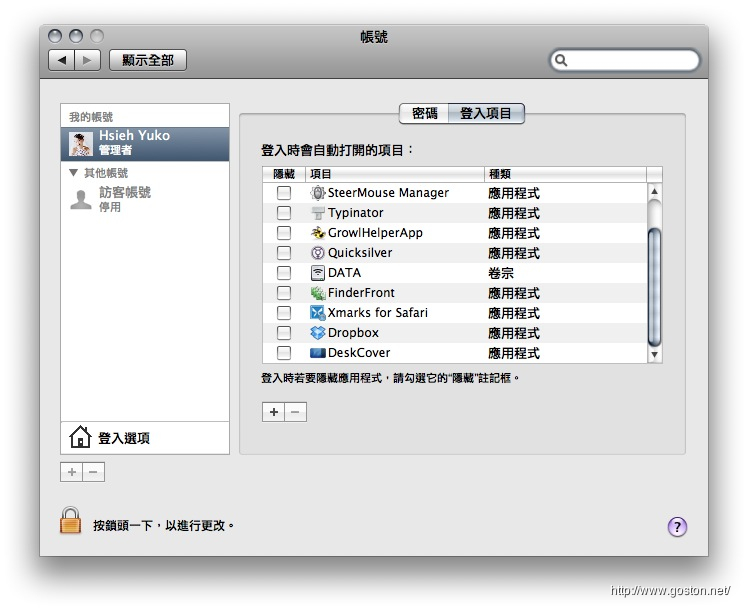Check the hide box for DeskCover
The image size is (748, 611).
pos(284,353)
